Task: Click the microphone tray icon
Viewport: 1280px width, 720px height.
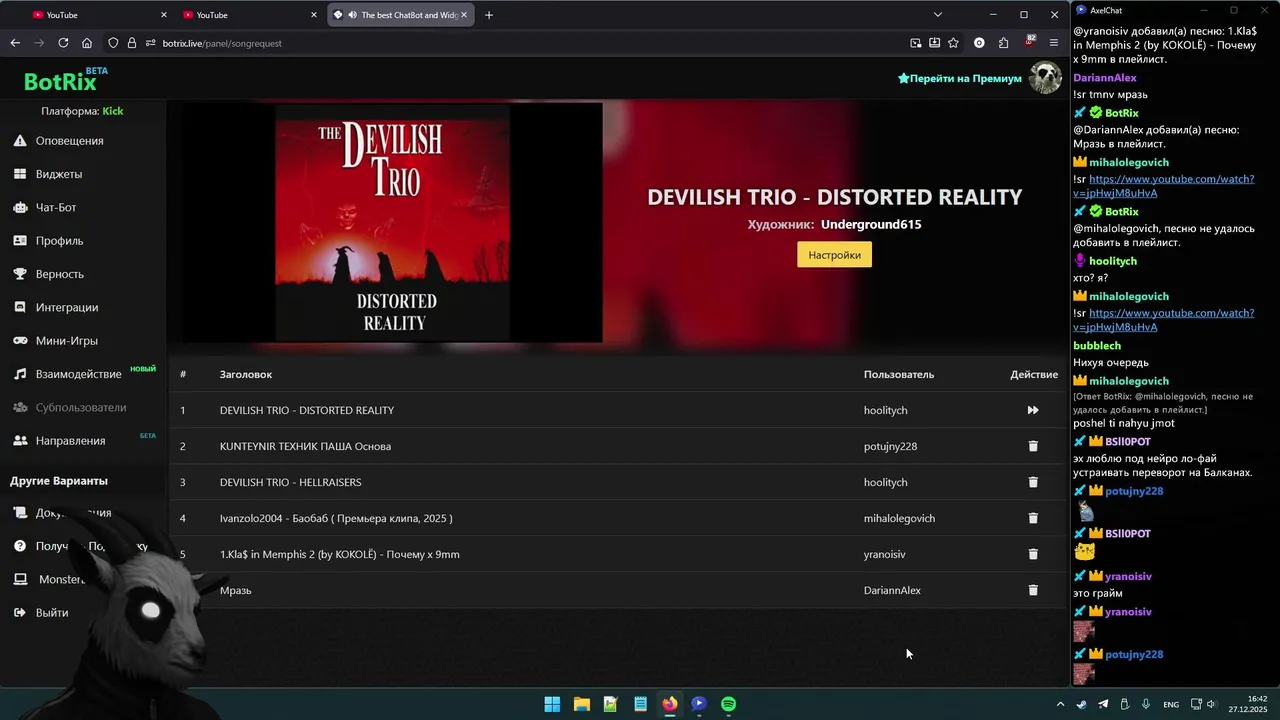Action: point(1146,704)
